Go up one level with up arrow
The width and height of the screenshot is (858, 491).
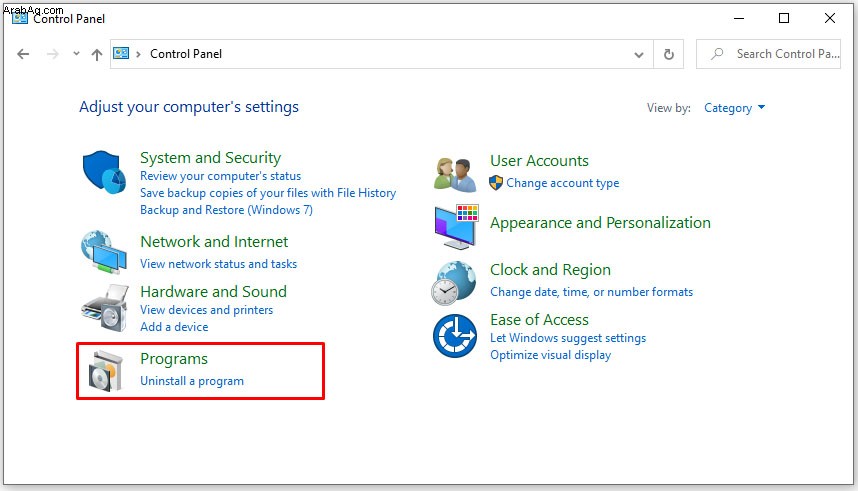pos(97,54)
